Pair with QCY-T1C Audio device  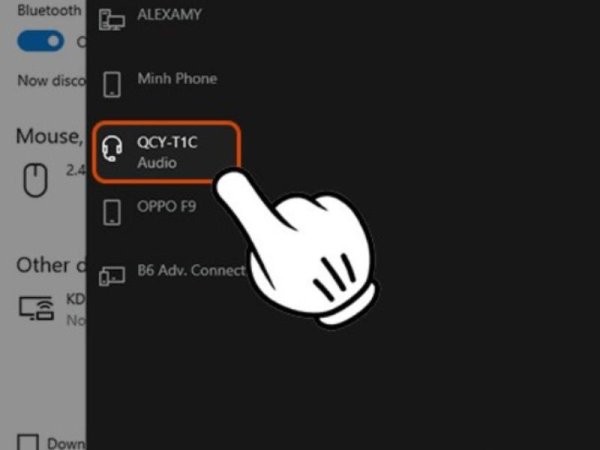(x=166, y=152)
